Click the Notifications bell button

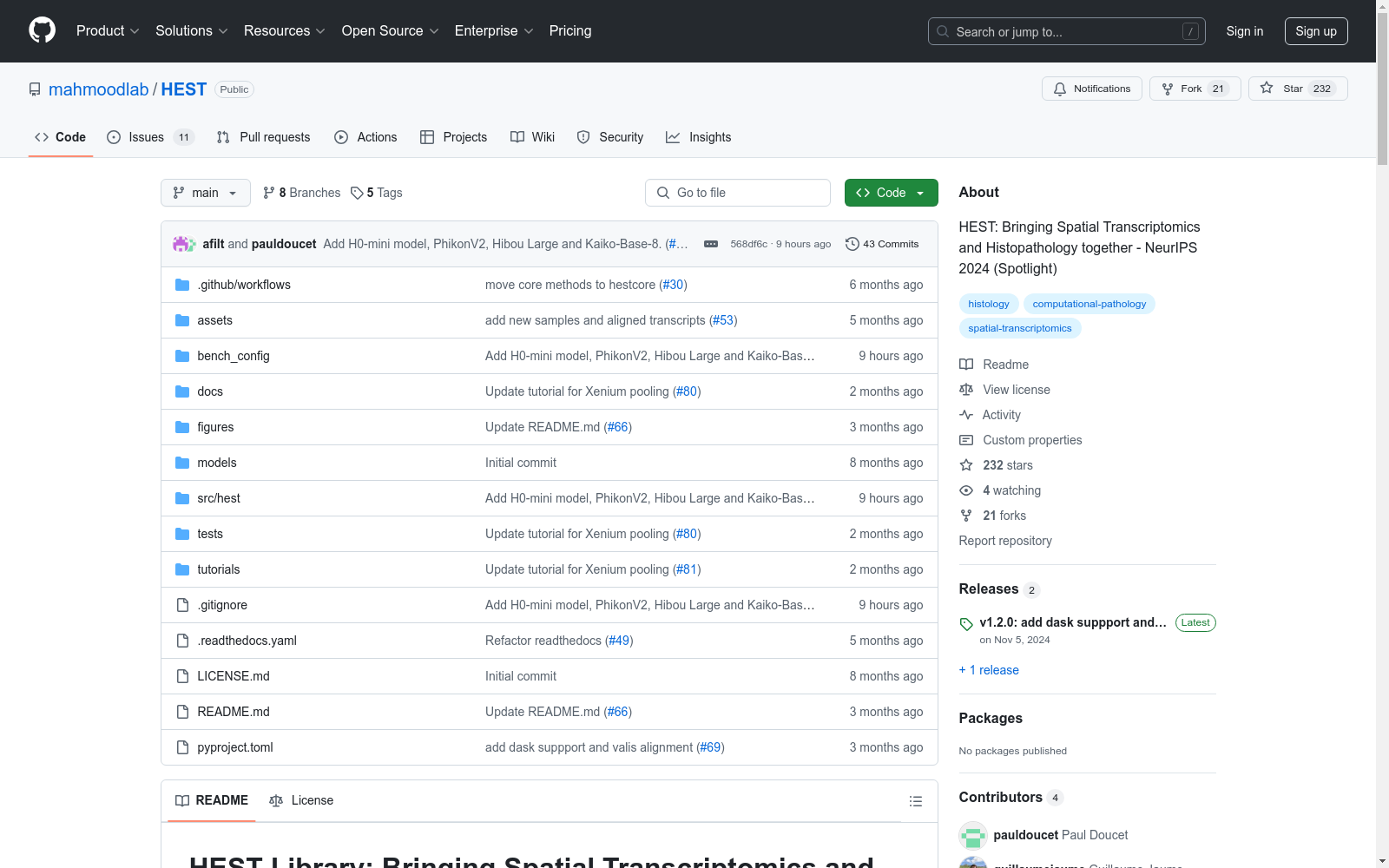(1092, 89)
